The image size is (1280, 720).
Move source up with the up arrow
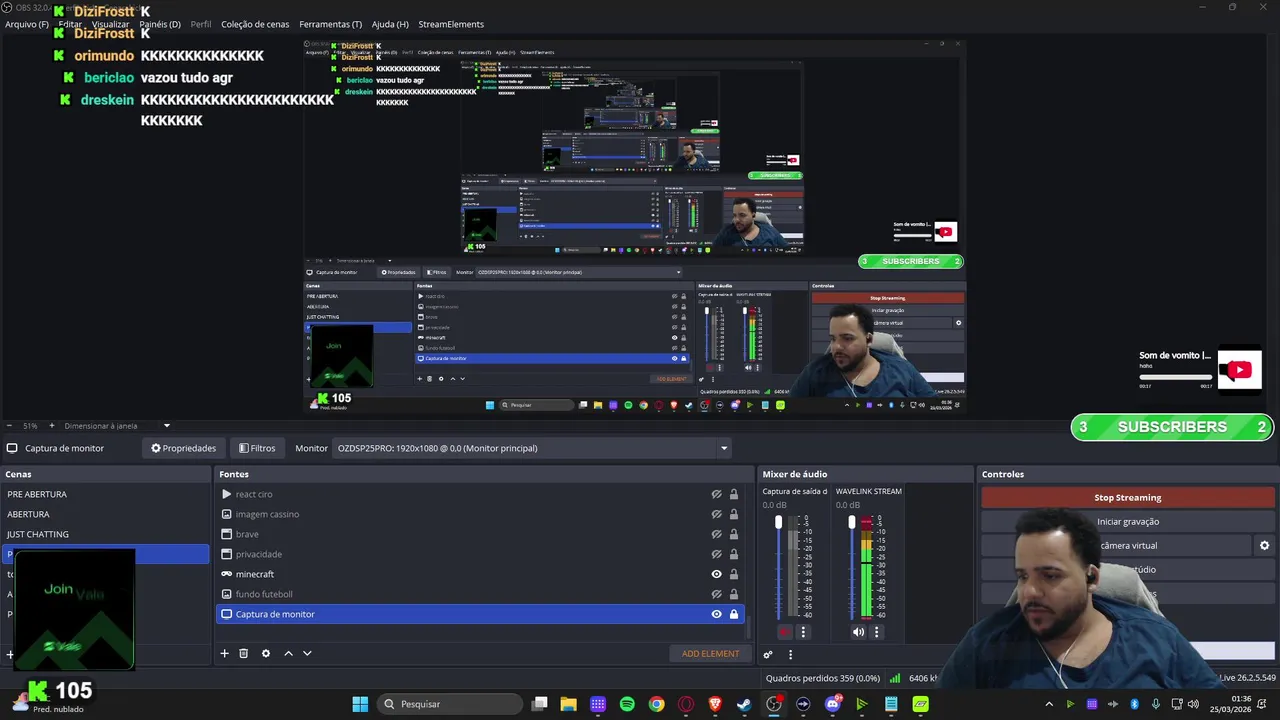(288, 653)
